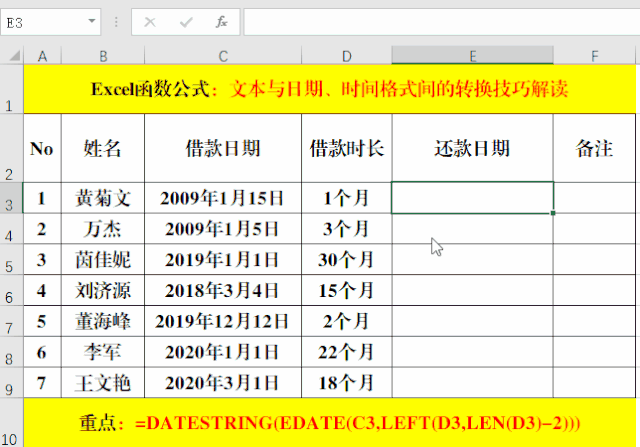This screenshot has width=640, height=447.
Task: Click the 借款时长 header cell
Action: click(347, 148)
